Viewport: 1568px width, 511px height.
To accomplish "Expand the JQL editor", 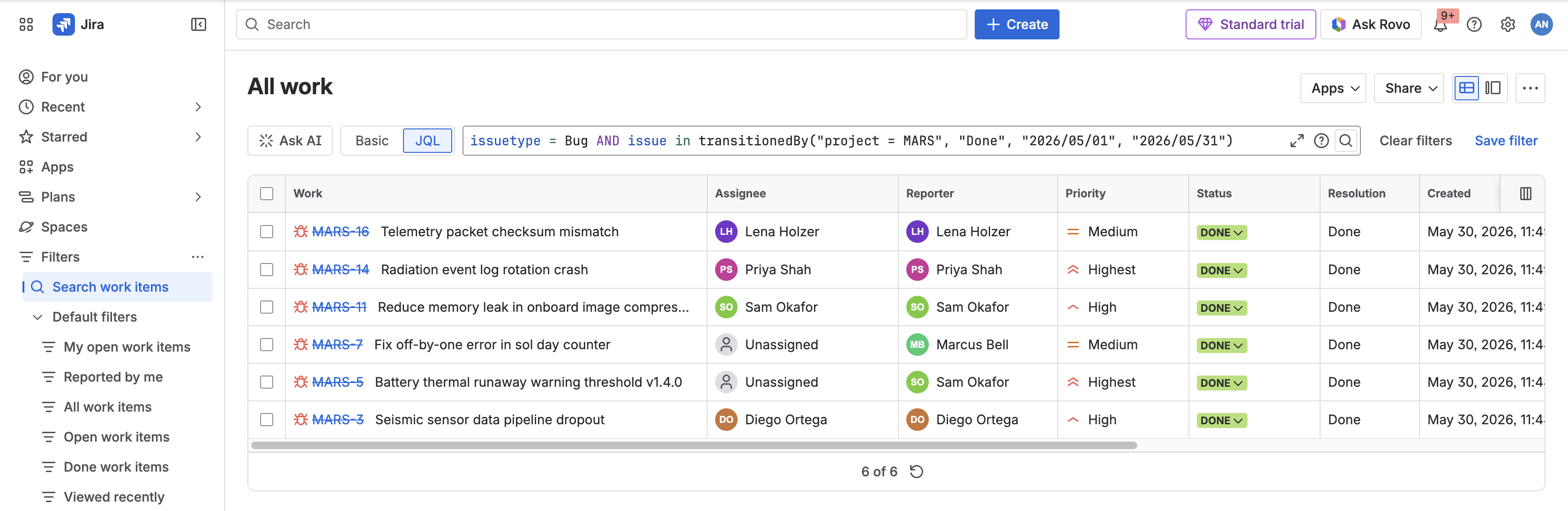I will pos(1297,141).
